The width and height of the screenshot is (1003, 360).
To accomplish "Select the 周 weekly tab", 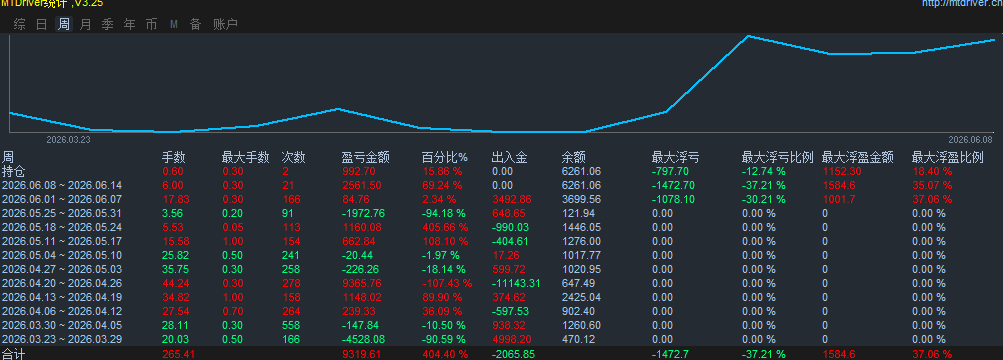I will click(64, 25).
